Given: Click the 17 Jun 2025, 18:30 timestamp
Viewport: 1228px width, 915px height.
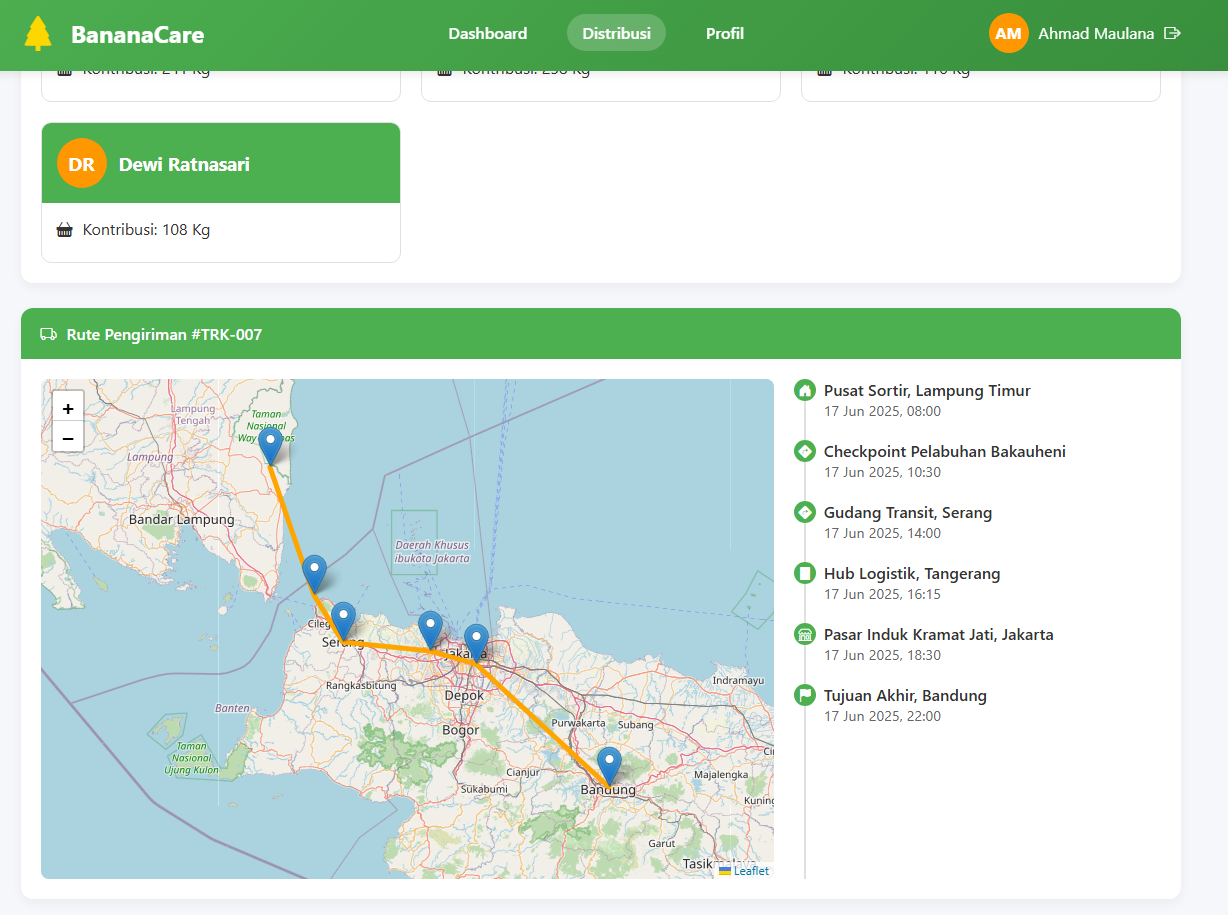Looking at the screenshot, I should (x=882, y=655).
